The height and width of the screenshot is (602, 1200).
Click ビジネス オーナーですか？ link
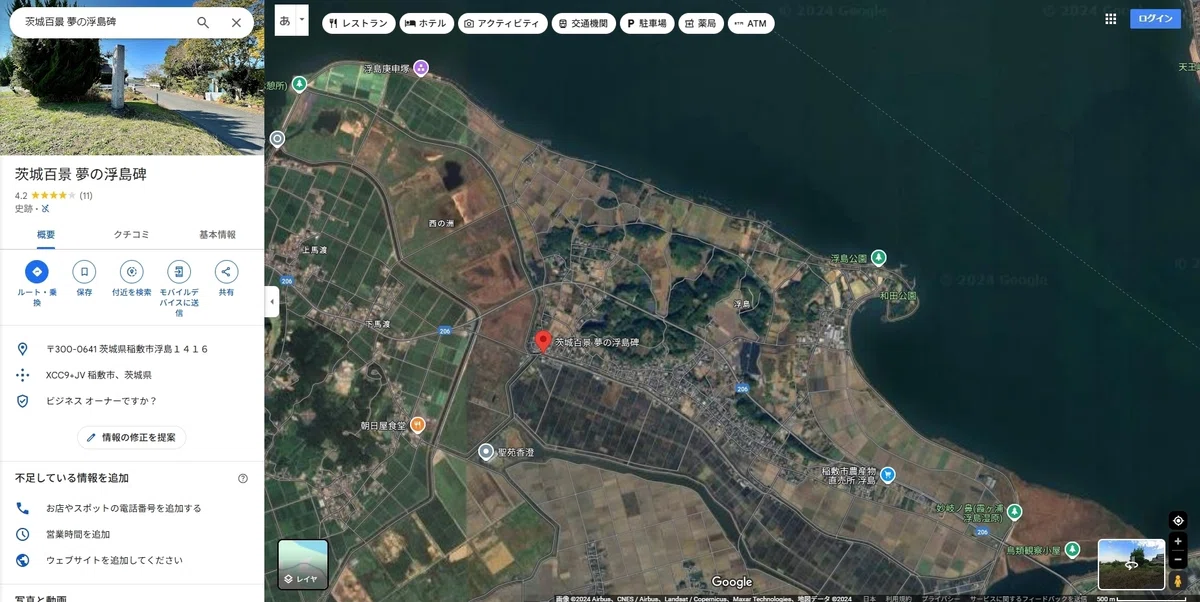coord(101,401)
